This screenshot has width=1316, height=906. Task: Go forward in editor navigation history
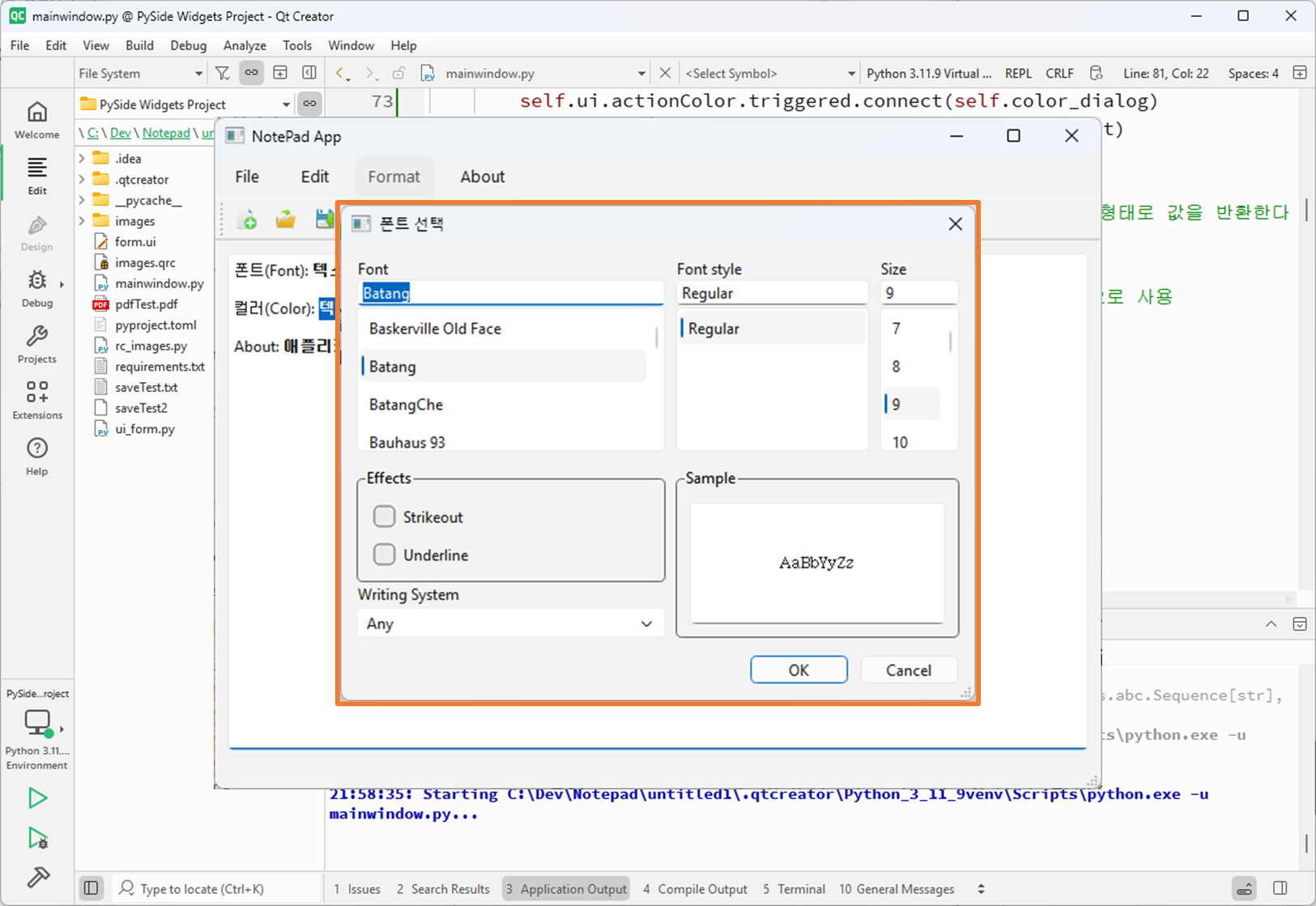[x=371, y=73]
